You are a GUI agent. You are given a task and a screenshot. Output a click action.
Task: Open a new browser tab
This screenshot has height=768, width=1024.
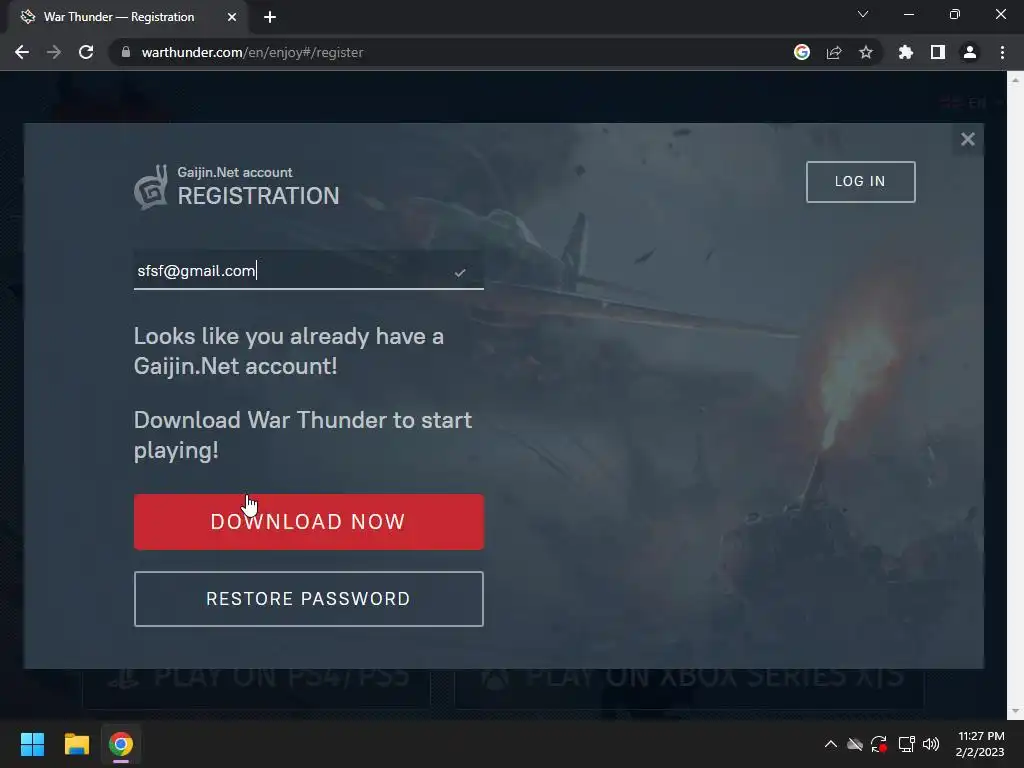click(x=270, y=17)
